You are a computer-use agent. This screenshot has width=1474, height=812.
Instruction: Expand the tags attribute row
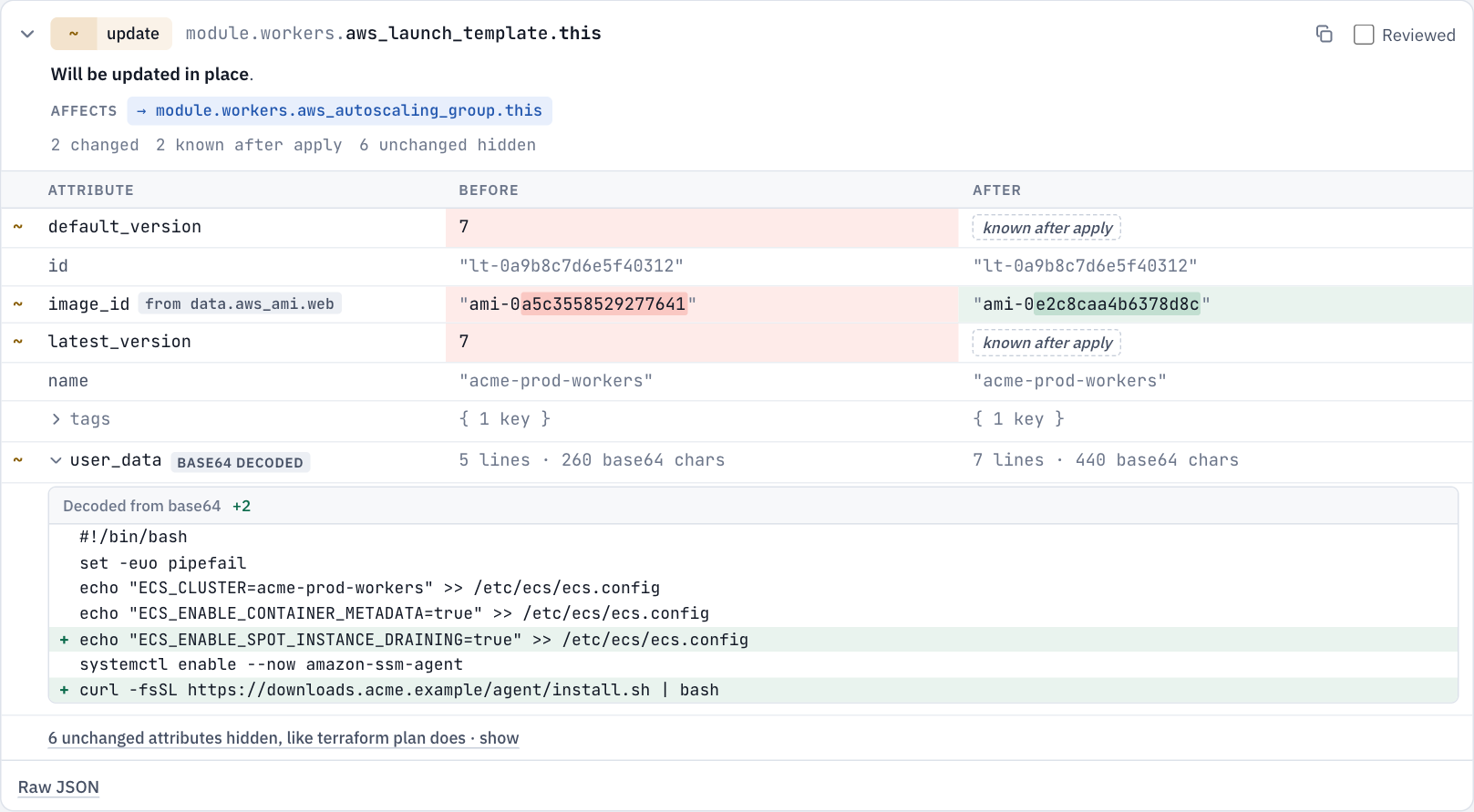tap(57, 419)
